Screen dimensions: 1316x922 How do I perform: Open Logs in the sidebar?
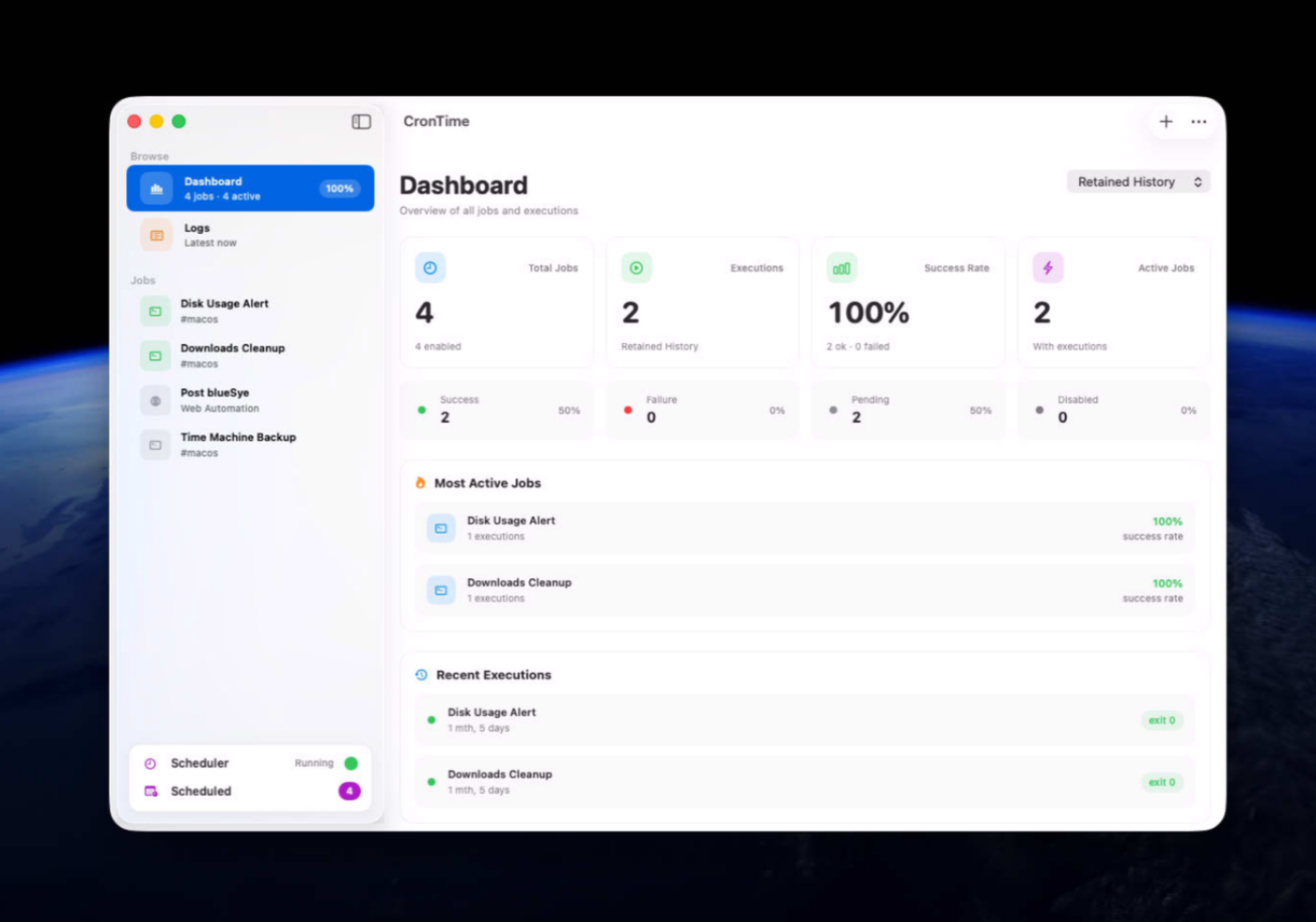[250, 235]
